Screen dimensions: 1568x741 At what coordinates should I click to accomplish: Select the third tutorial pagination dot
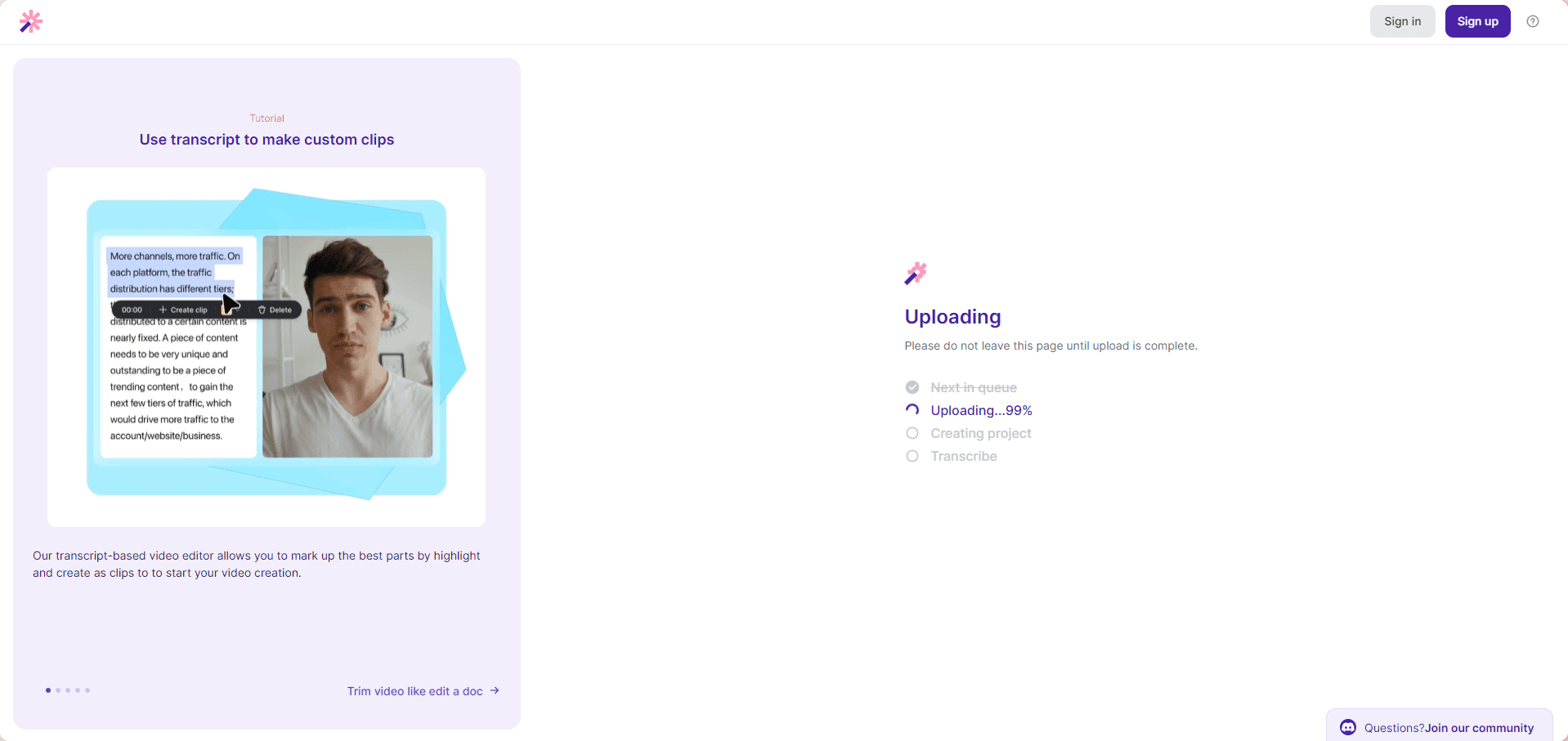click(x=68, y=690)
